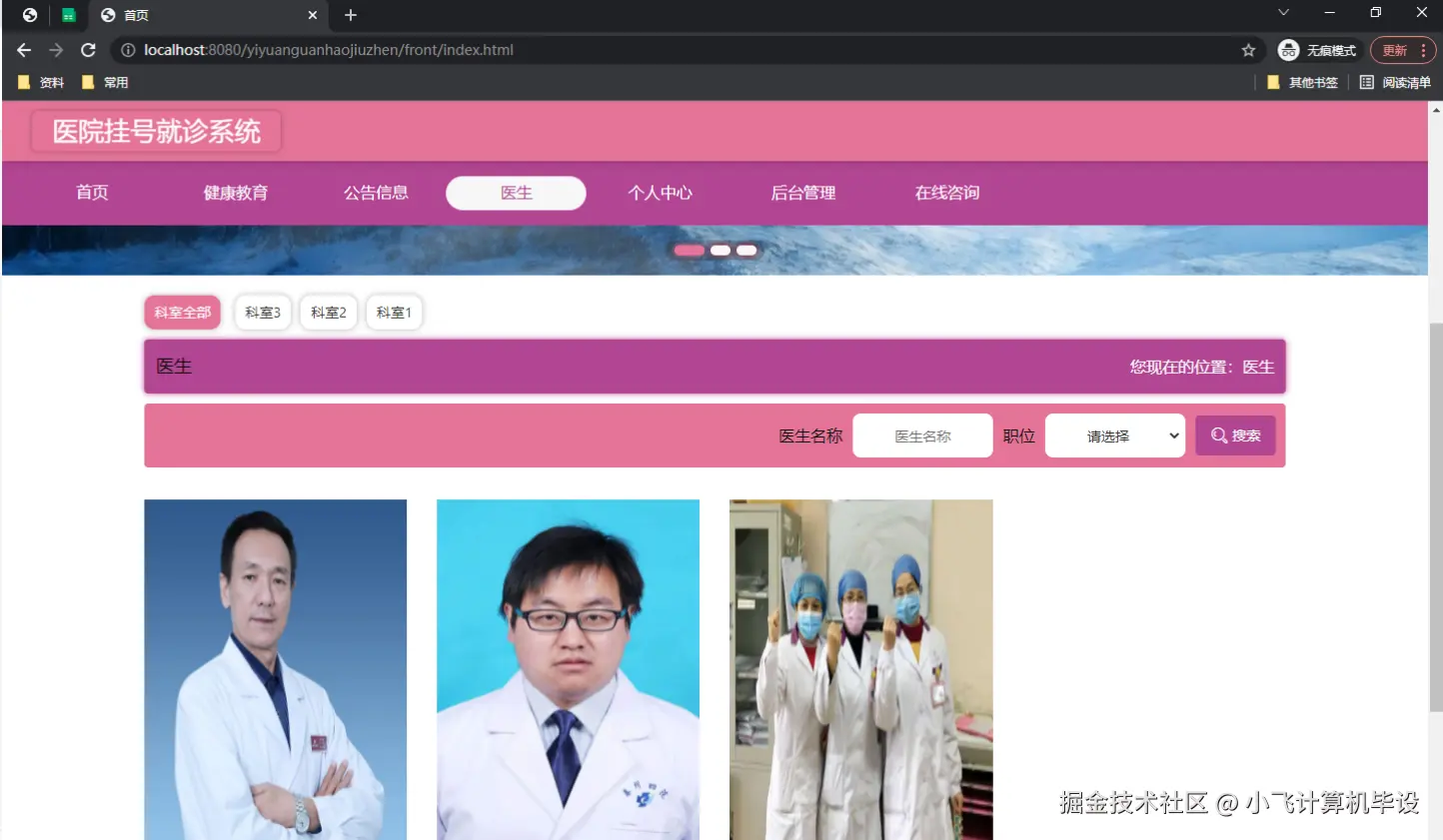Refresh the page with the reload icon
This screenshot has height=840, width=1443.
click(88, 49)
